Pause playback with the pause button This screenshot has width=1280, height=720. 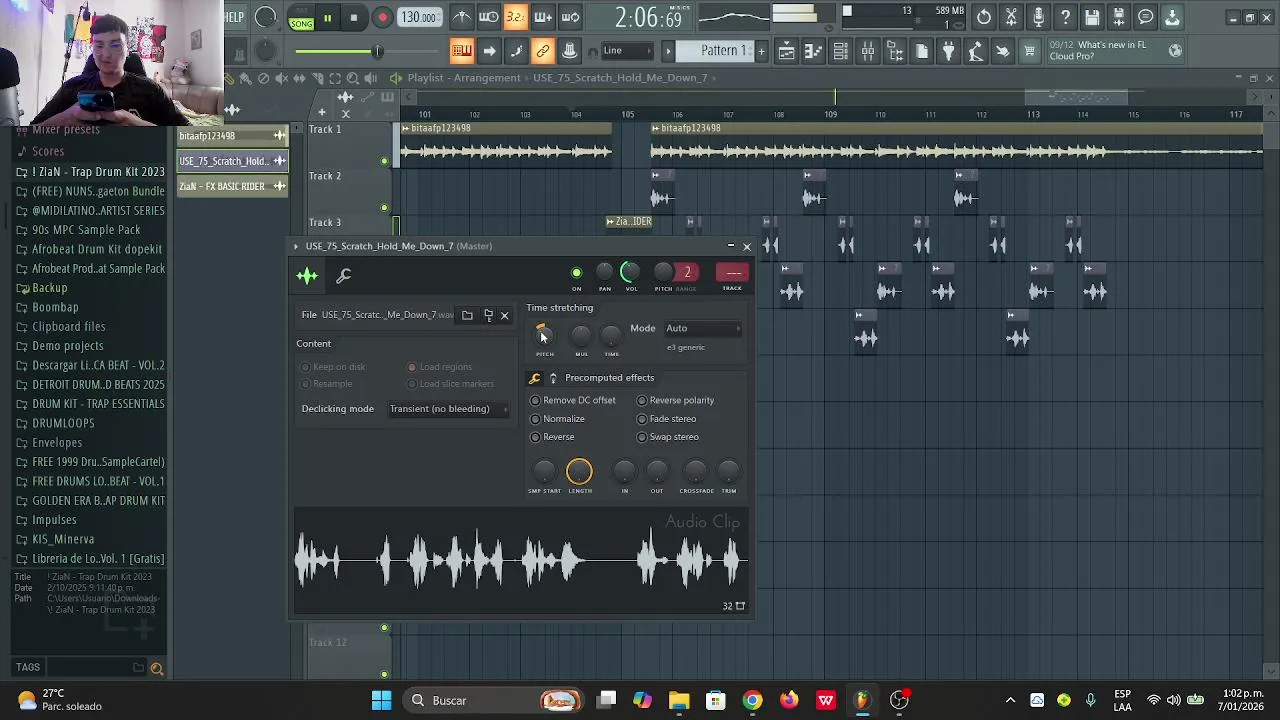[x=327, y=17]
